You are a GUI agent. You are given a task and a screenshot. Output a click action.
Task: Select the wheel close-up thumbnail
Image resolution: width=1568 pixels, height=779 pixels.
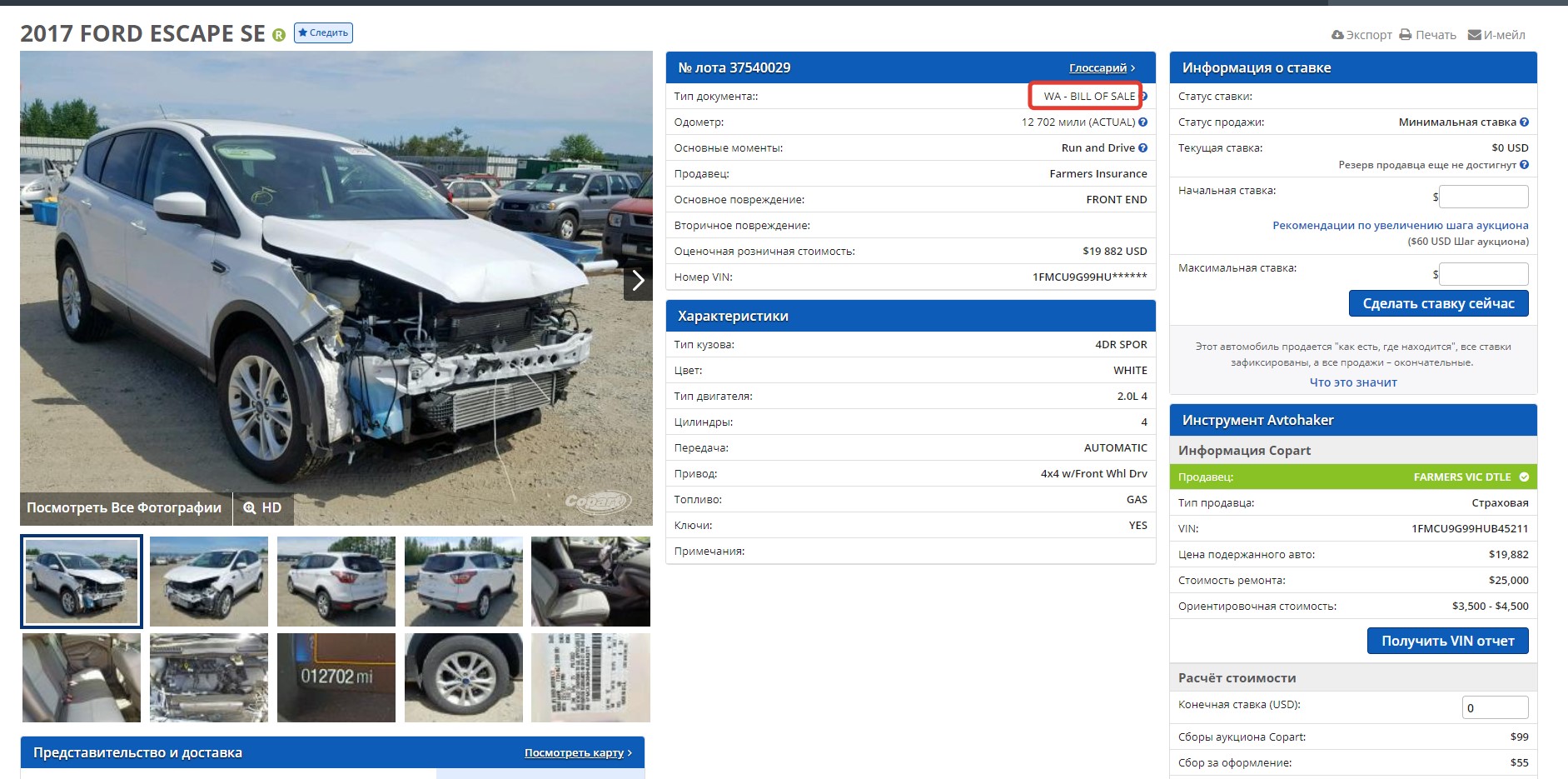(464, 677)
